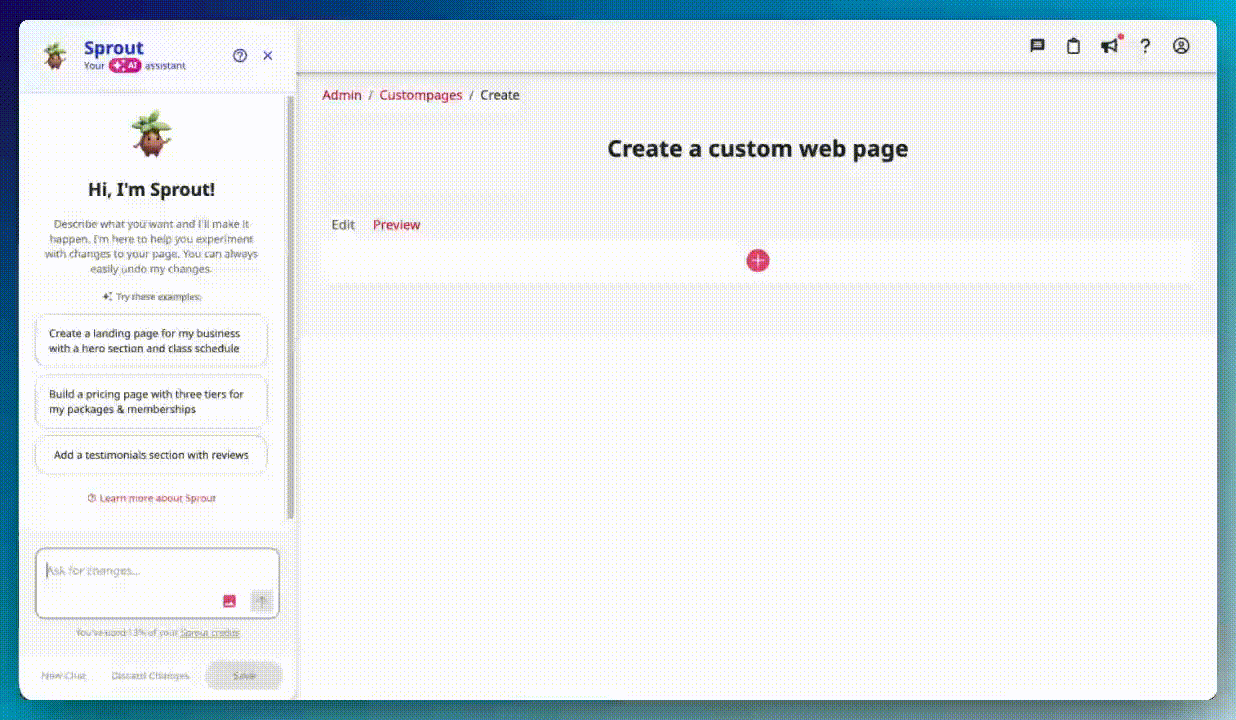Screen dimensions: 1236x720
Task: Click the send arrow in the chat input
Action: (261, 600)
